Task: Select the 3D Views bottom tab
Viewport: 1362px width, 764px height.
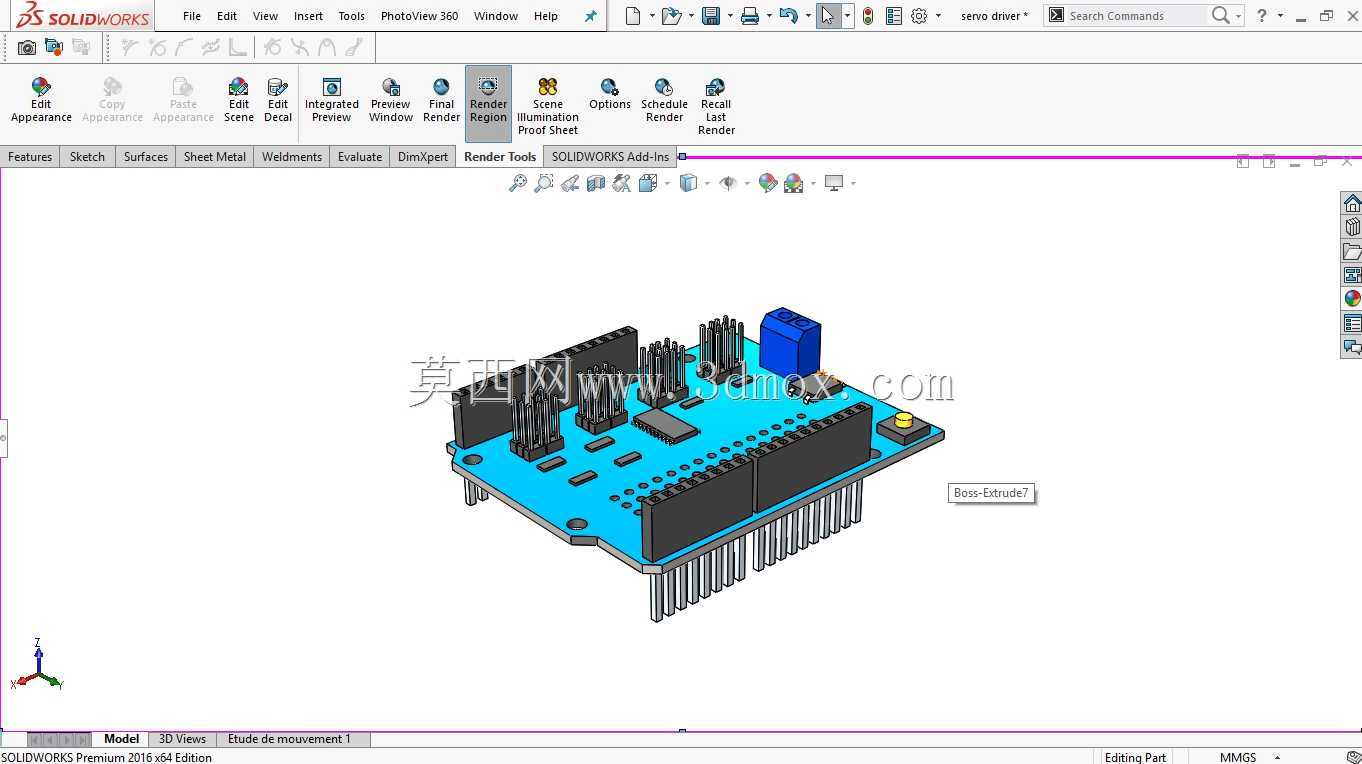Action: 182,739
